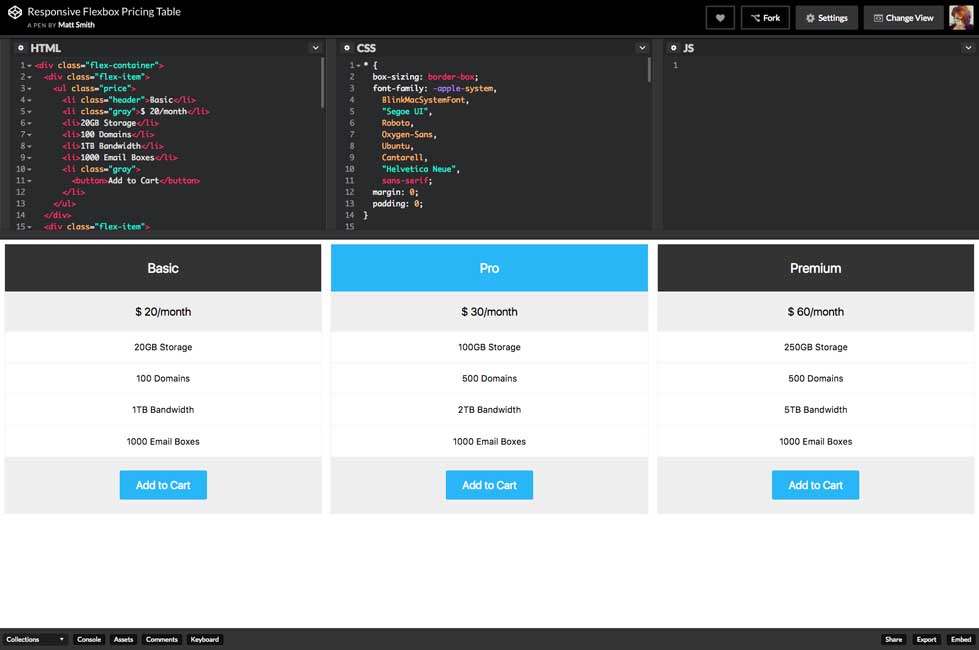Open CSS panel settings gear
Viewport: 979px width, 650px height.
tap(346, 48)
